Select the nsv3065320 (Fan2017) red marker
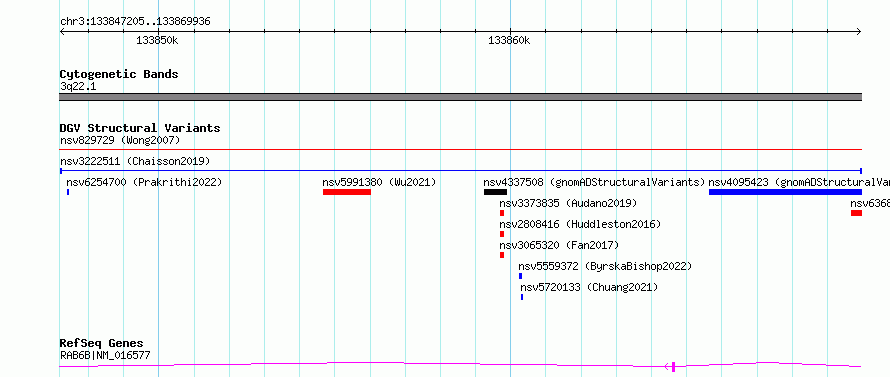Screen dimensions: 890x377 pyautogui.click(x=502, y=255)
